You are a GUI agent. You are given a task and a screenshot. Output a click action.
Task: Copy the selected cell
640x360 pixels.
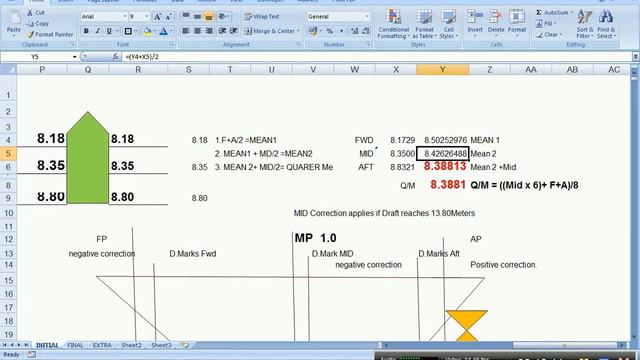point(37,24)
